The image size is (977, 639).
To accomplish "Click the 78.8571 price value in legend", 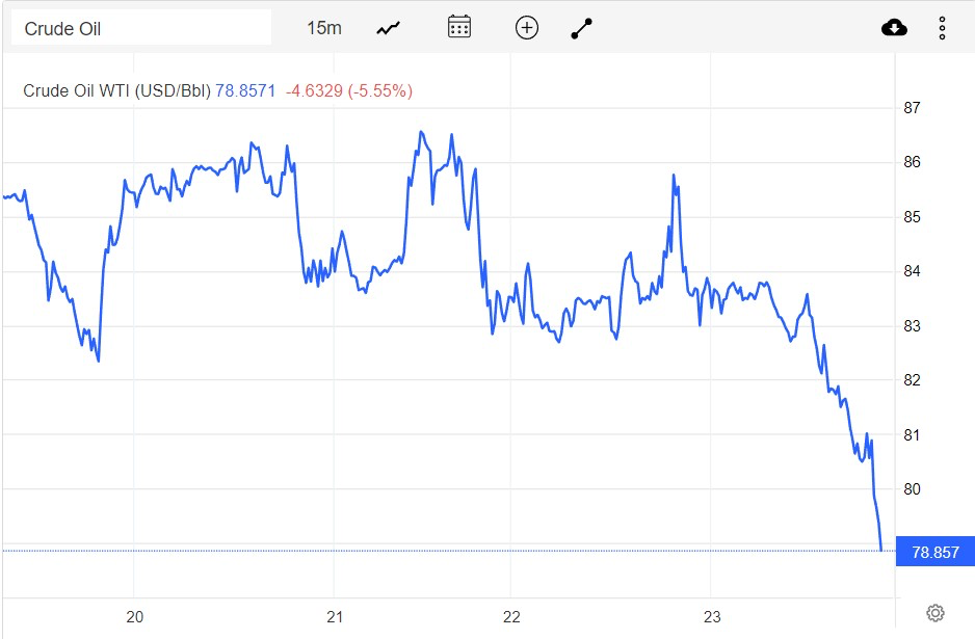I will point(245,91).
